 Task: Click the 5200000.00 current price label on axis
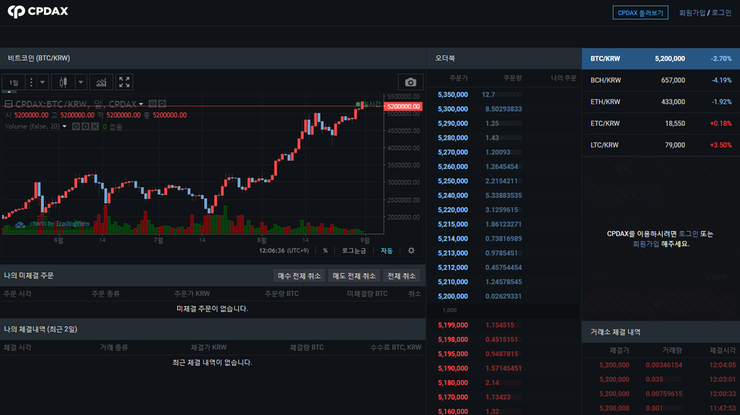tap(404, 107)
